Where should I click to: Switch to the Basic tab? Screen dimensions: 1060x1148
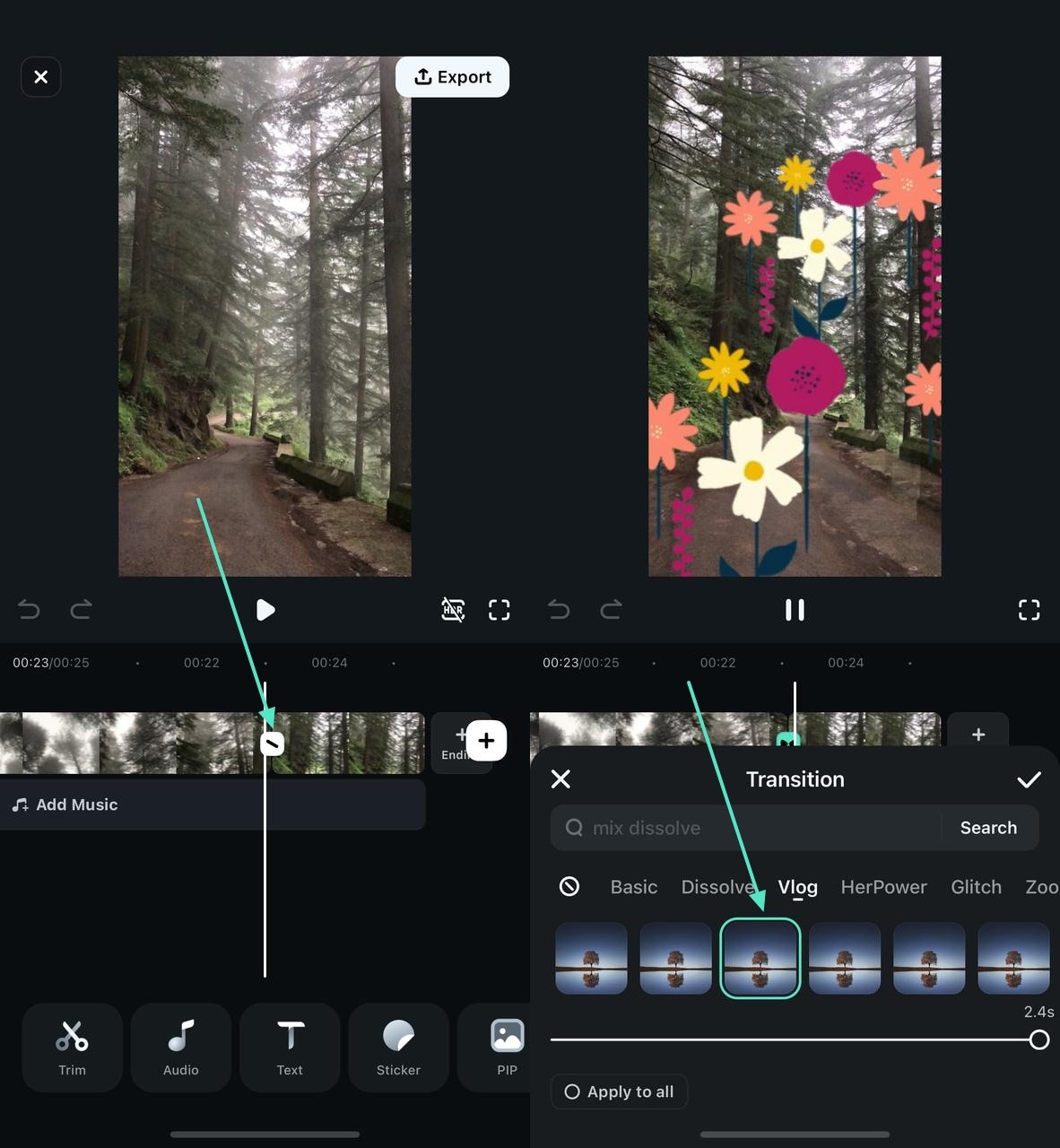pyautogui.click(x=634, y=887)
